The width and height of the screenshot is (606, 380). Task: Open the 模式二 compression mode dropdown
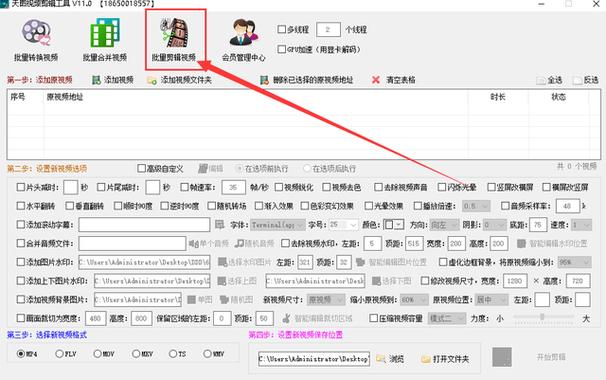(x=447, y=319)
